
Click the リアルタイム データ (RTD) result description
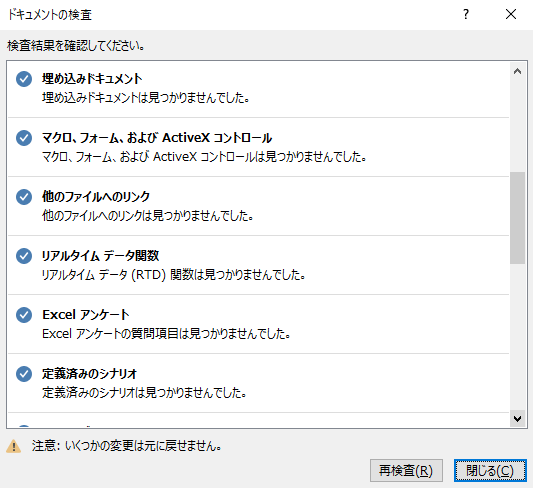(x=173, y=275)
